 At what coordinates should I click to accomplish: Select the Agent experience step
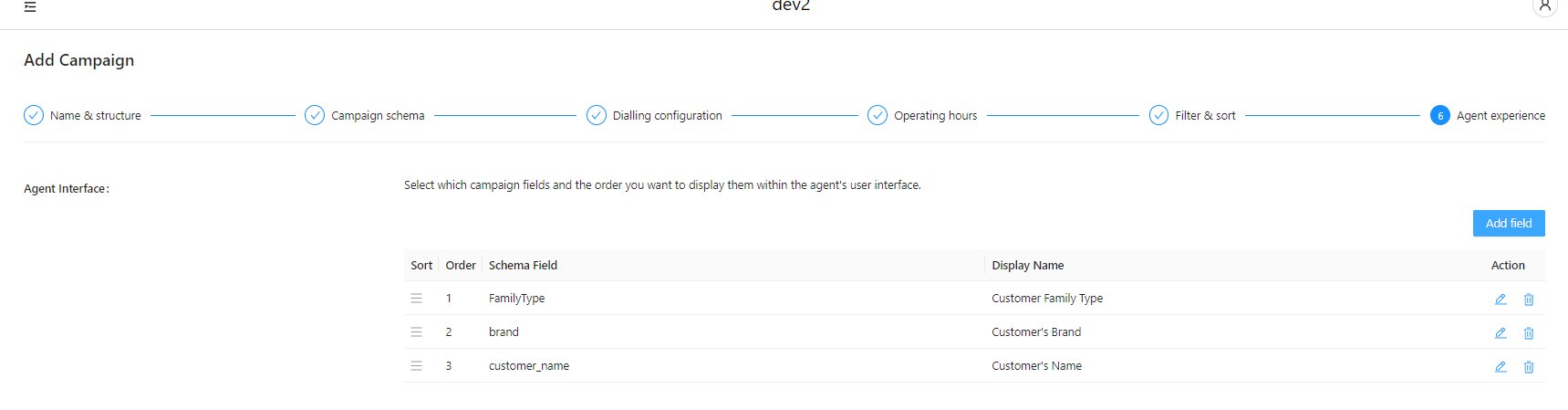point(1488,115)
